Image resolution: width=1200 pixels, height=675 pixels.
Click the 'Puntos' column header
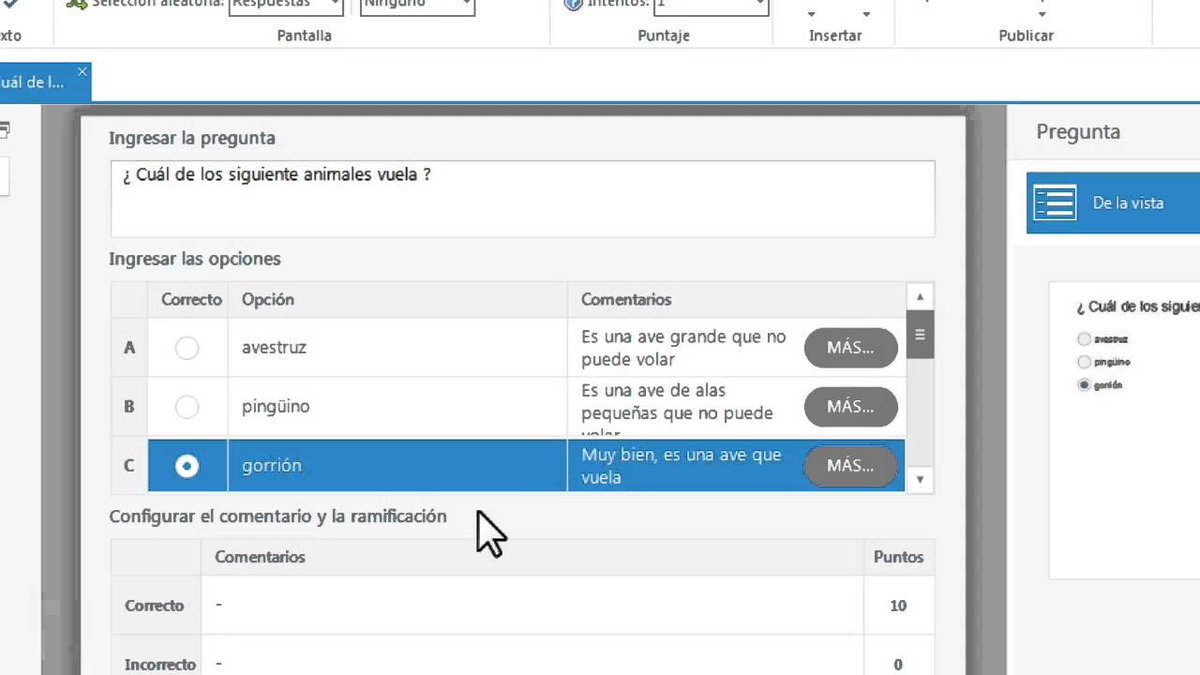coord(898,556)
